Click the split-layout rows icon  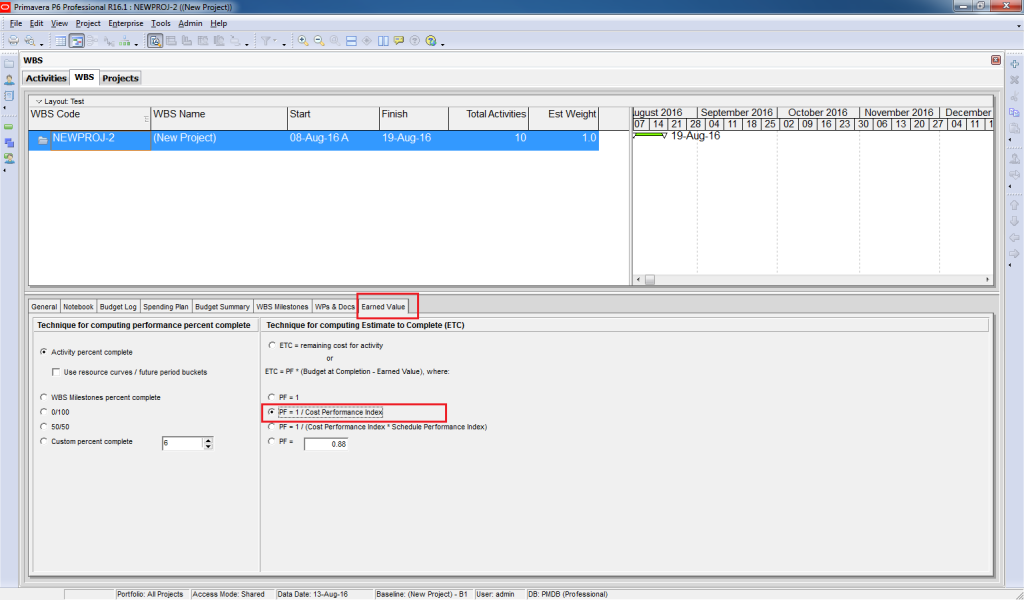pos(351,40)
